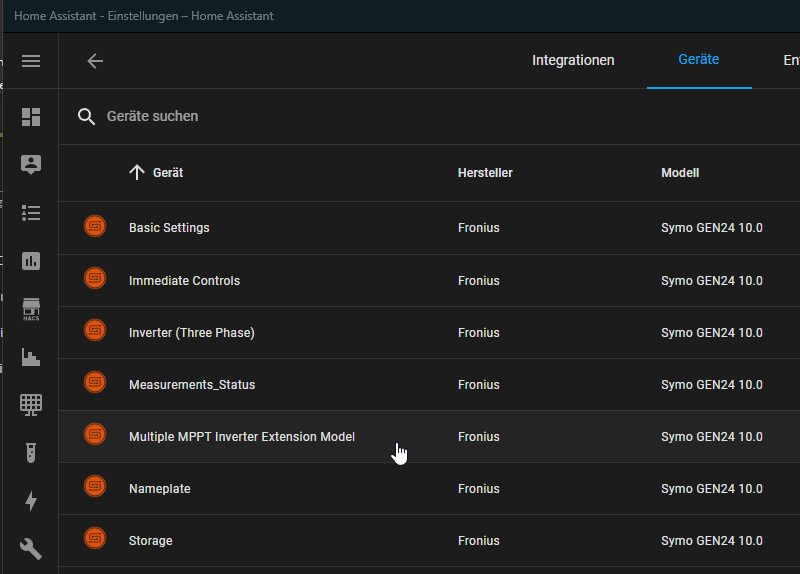Open the Inverter (Three Phase) device
Image resolution: width=800 pixels, height=574 pixels.
(192, 333)
